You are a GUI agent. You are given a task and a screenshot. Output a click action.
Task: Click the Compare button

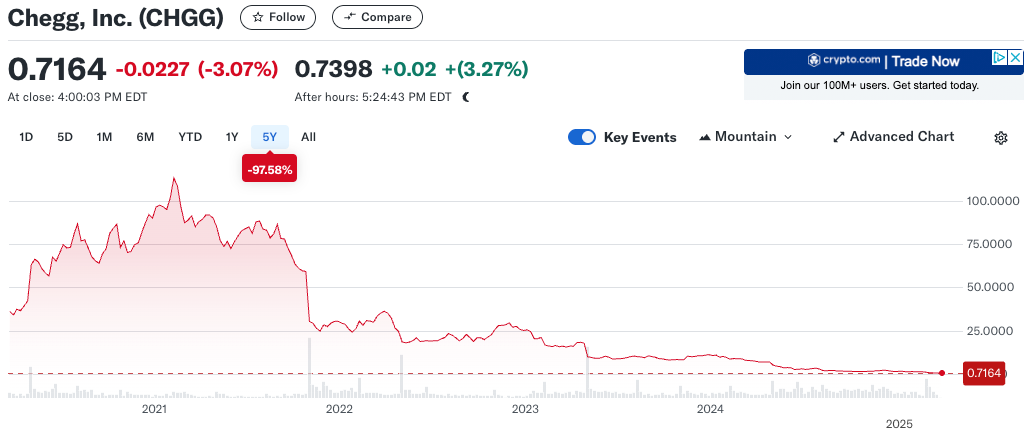[x=377, y=17]
